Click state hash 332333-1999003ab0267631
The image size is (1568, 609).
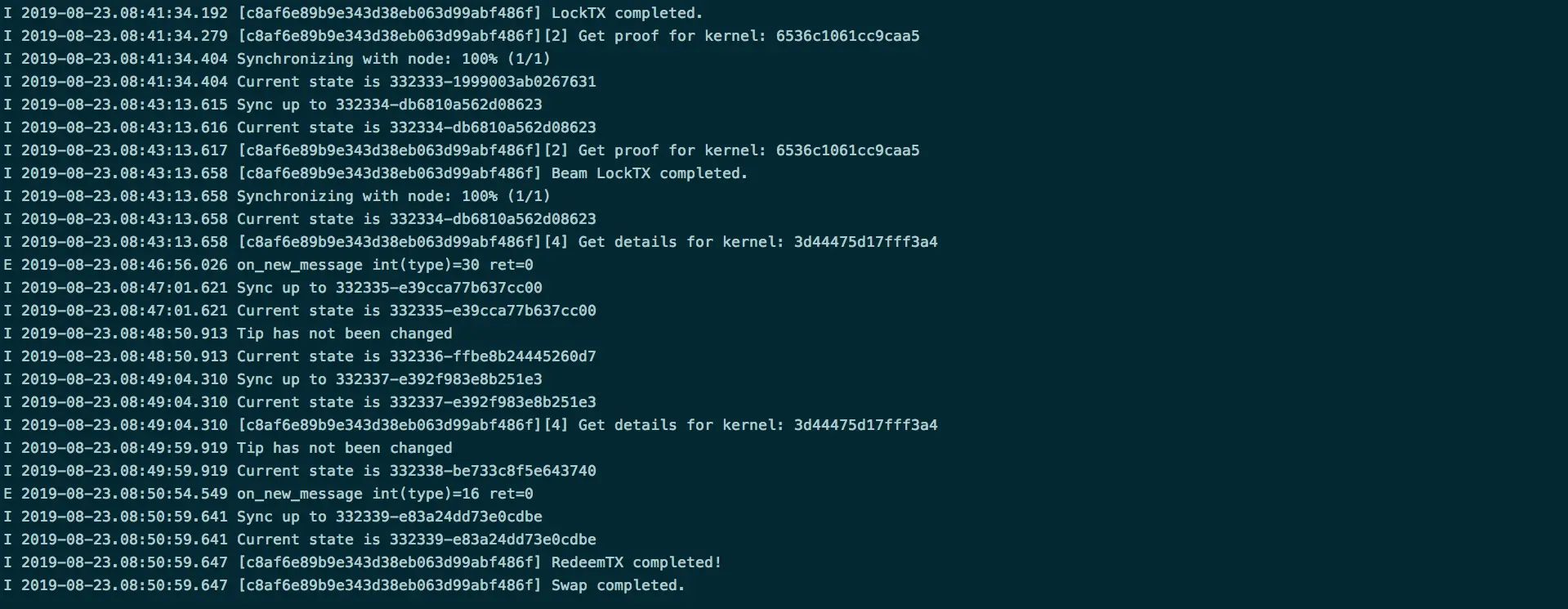(x=493, y=82)
